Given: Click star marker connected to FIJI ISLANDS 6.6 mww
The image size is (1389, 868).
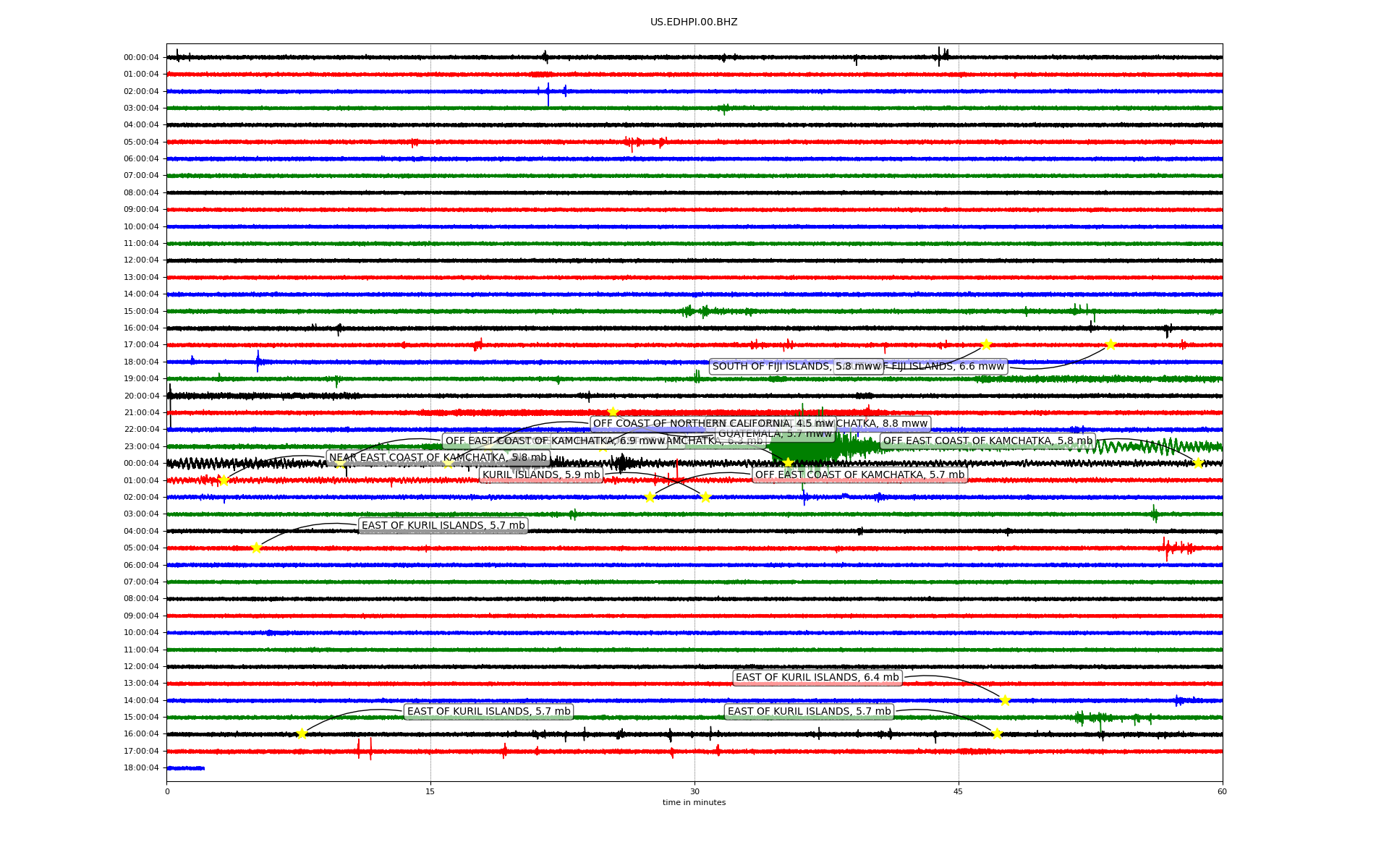Looking at the screenshot, I should (x=1110, y=344).
